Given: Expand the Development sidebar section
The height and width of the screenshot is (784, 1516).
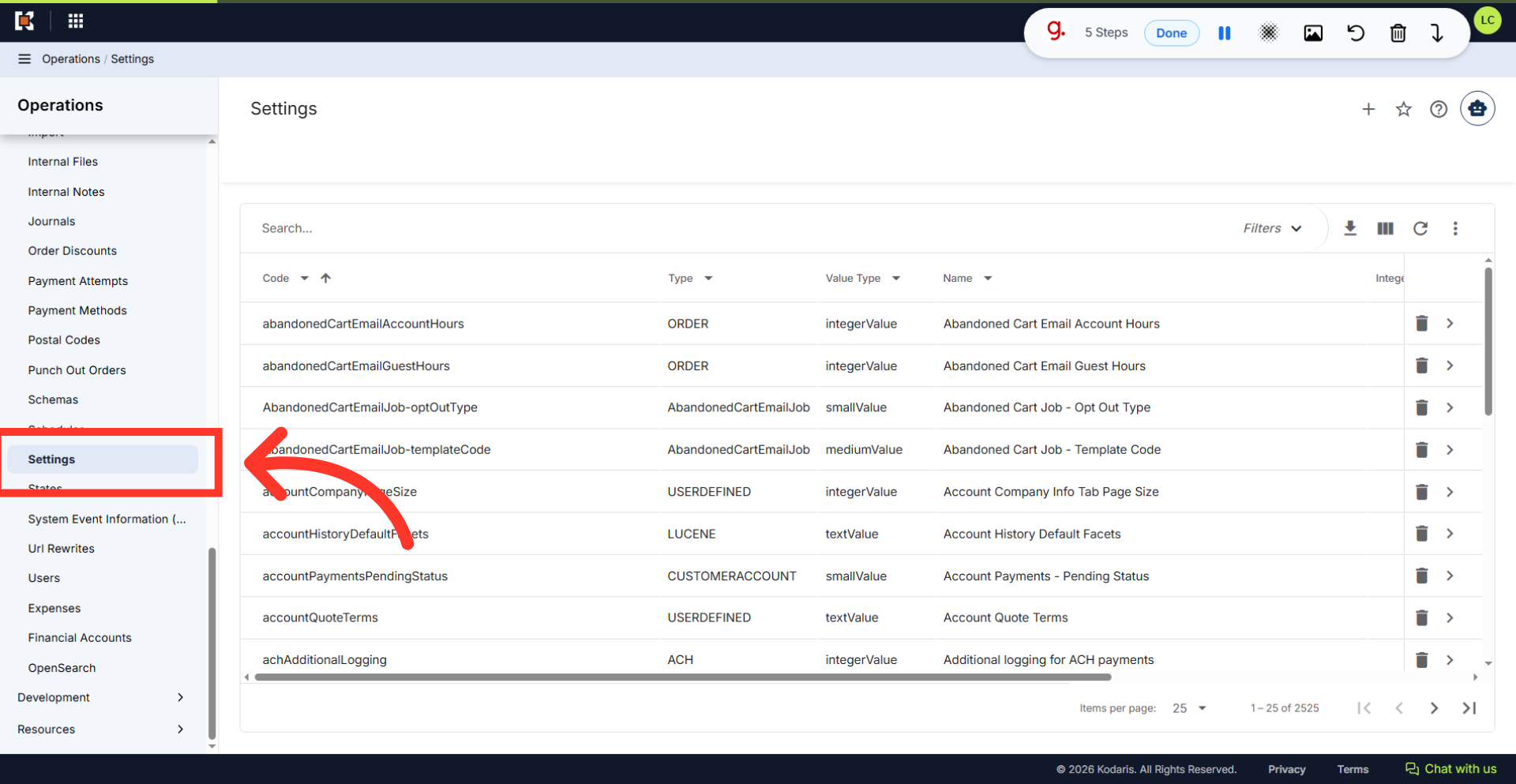Looking at the screenshot, I should coord(102,698).
